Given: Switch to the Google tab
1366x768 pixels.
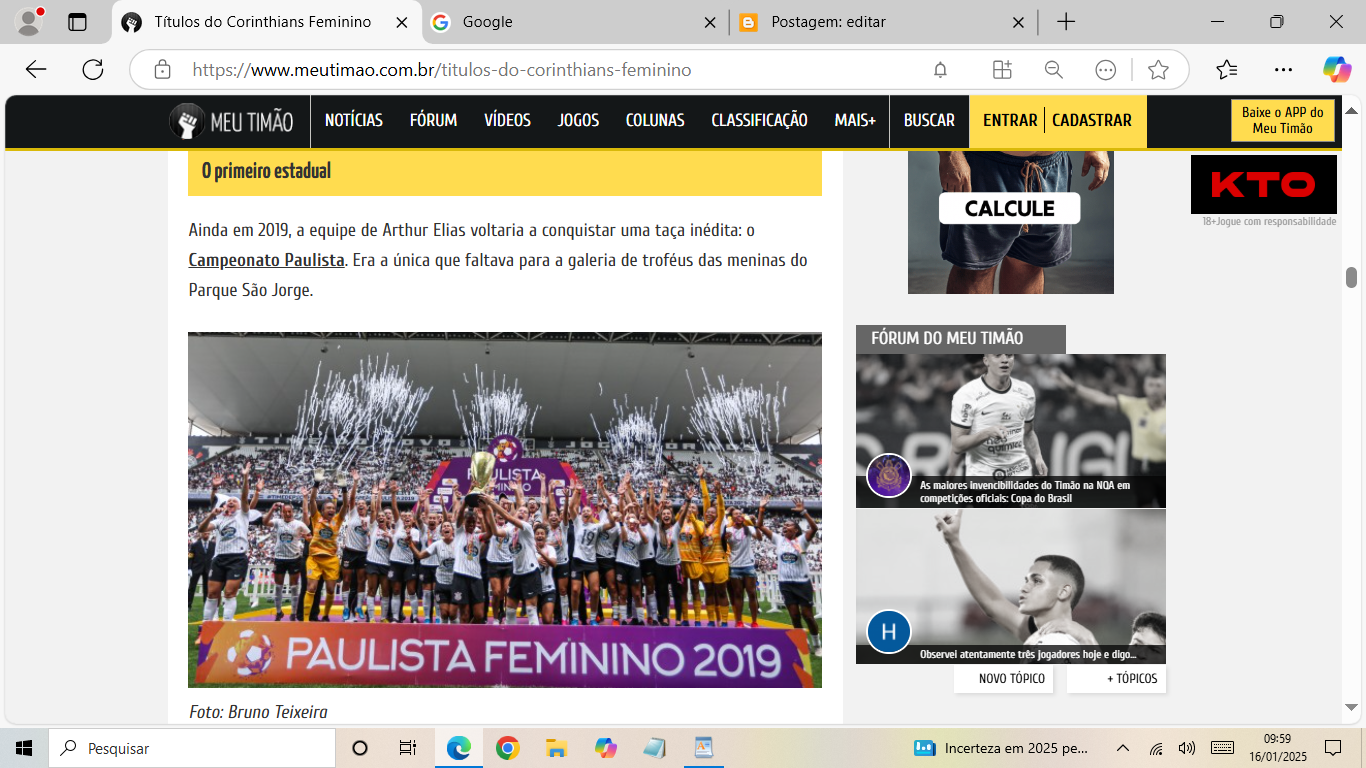Looking at the screenshot, I should pyautogui.click(x=573, y=22).
